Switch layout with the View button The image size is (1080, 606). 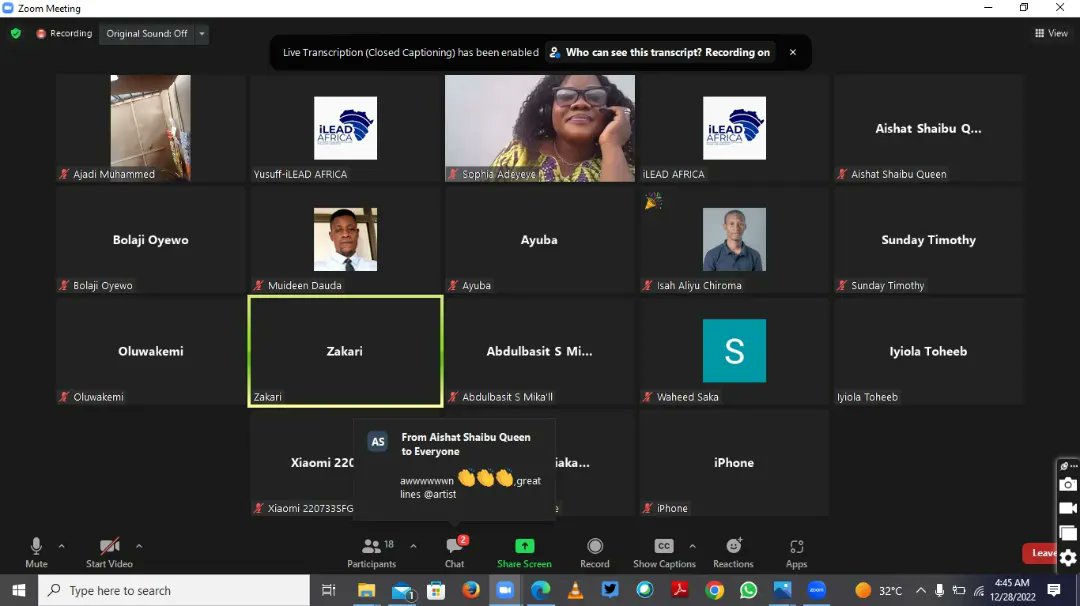(1051, 33)
